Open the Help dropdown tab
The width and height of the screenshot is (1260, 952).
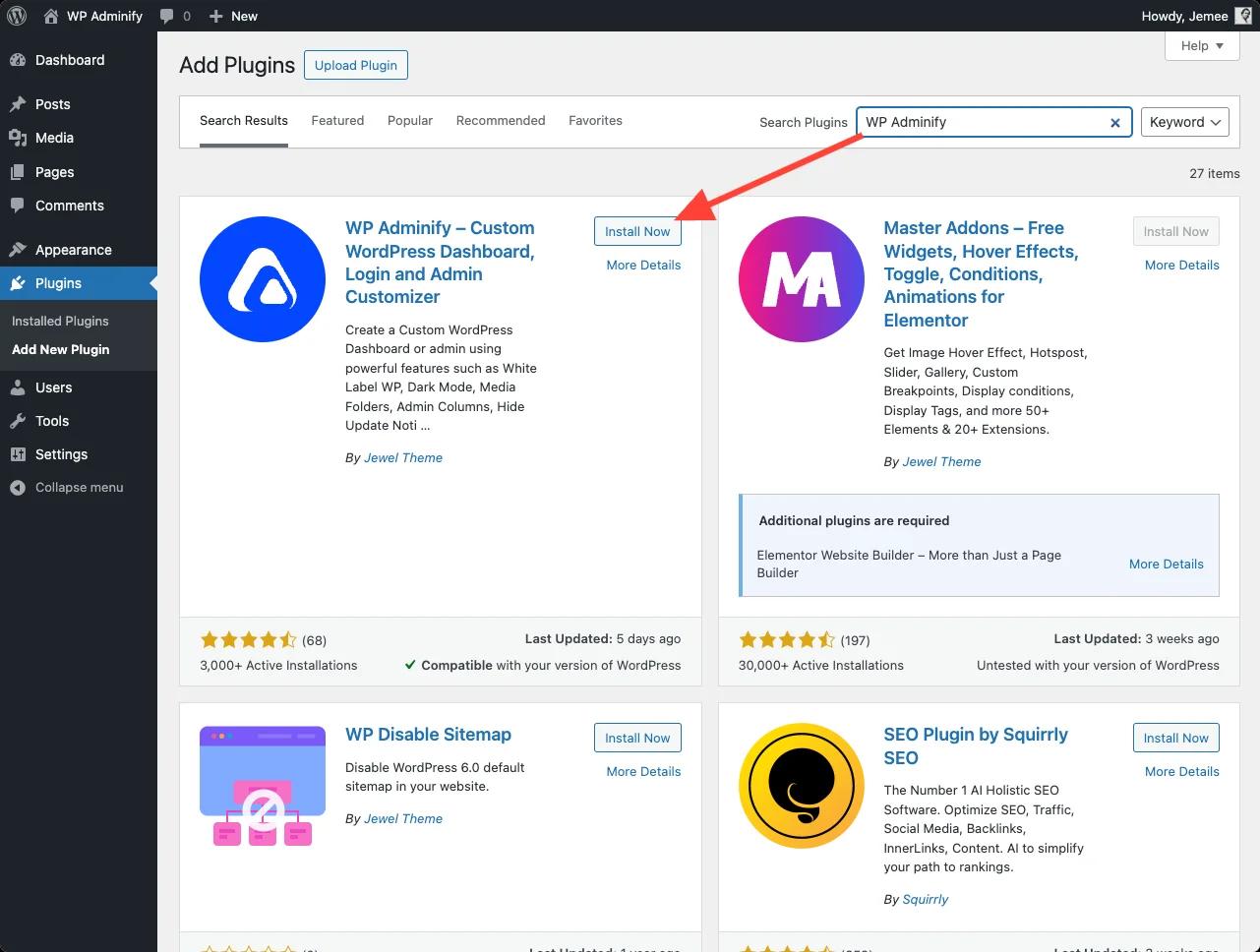pos(1202,45)
